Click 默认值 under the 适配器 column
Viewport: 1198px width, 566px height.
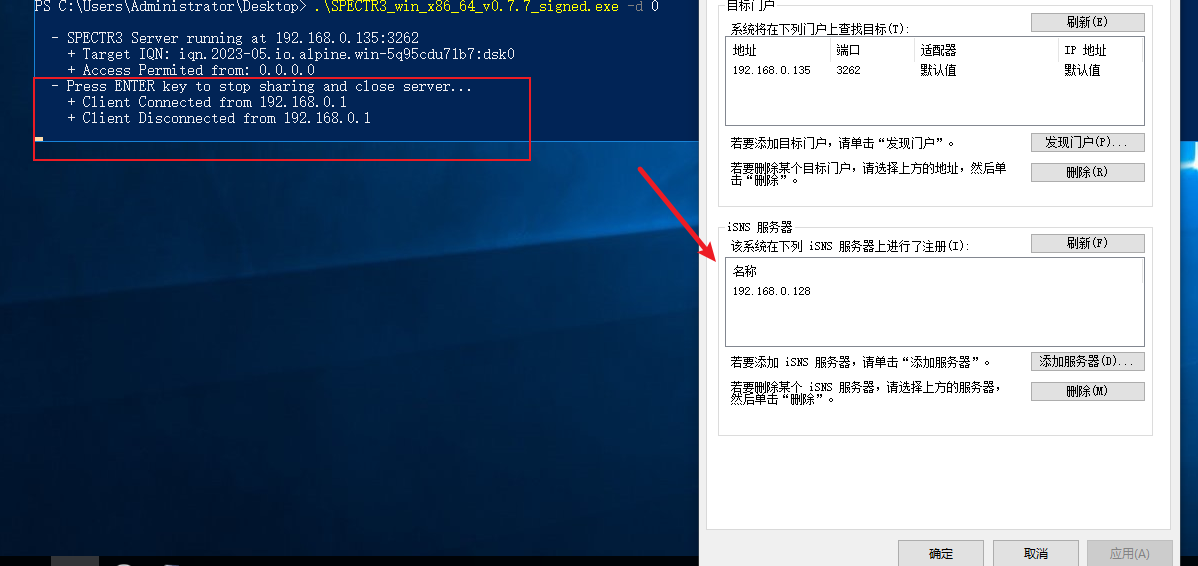tap(938, 70)
